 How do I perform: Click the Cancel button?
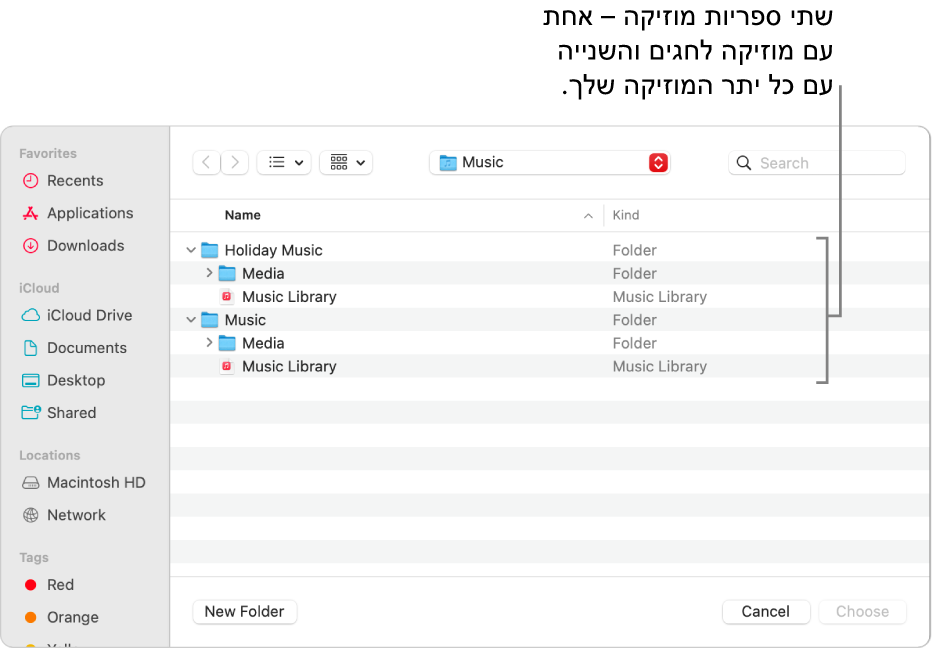766,611
